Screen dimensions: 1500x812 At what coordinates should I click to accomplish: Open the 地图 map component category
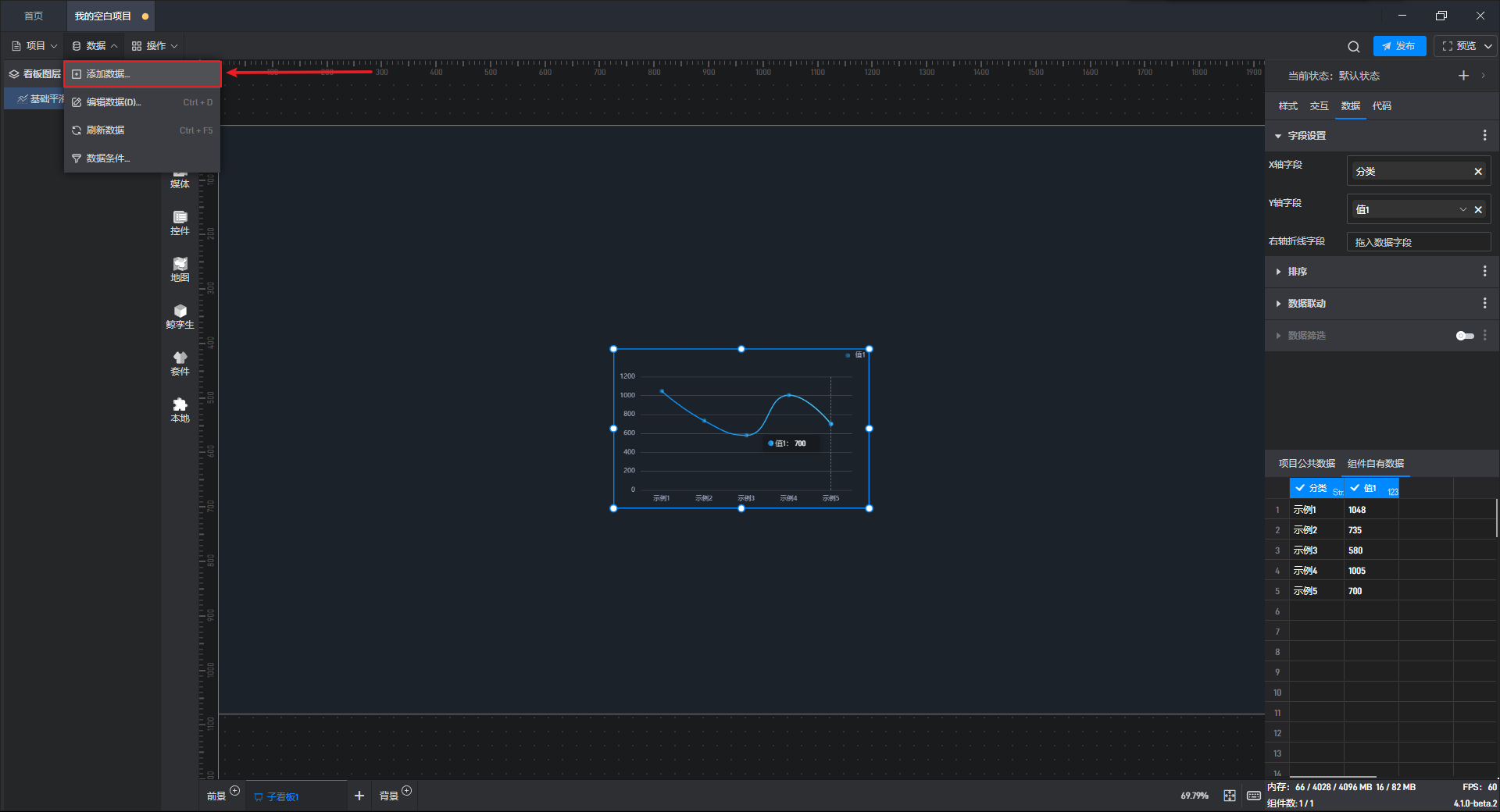click(x=180, y=270)
